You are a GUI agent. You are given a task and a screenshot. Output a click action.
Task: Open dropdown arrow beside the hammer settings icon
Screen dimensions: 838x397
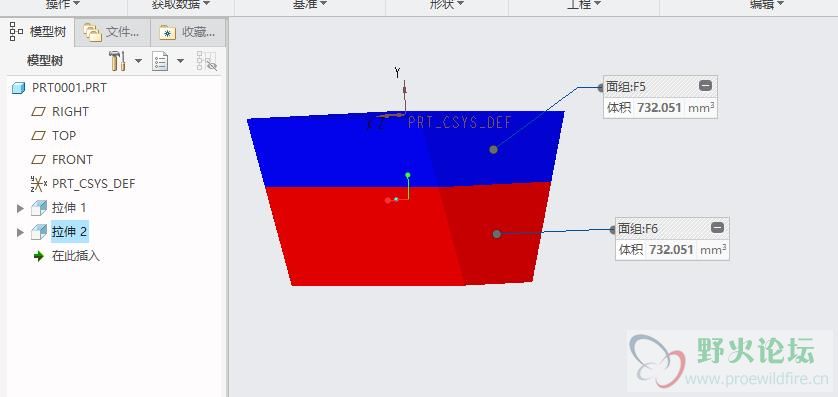click(x=138, y=61)
